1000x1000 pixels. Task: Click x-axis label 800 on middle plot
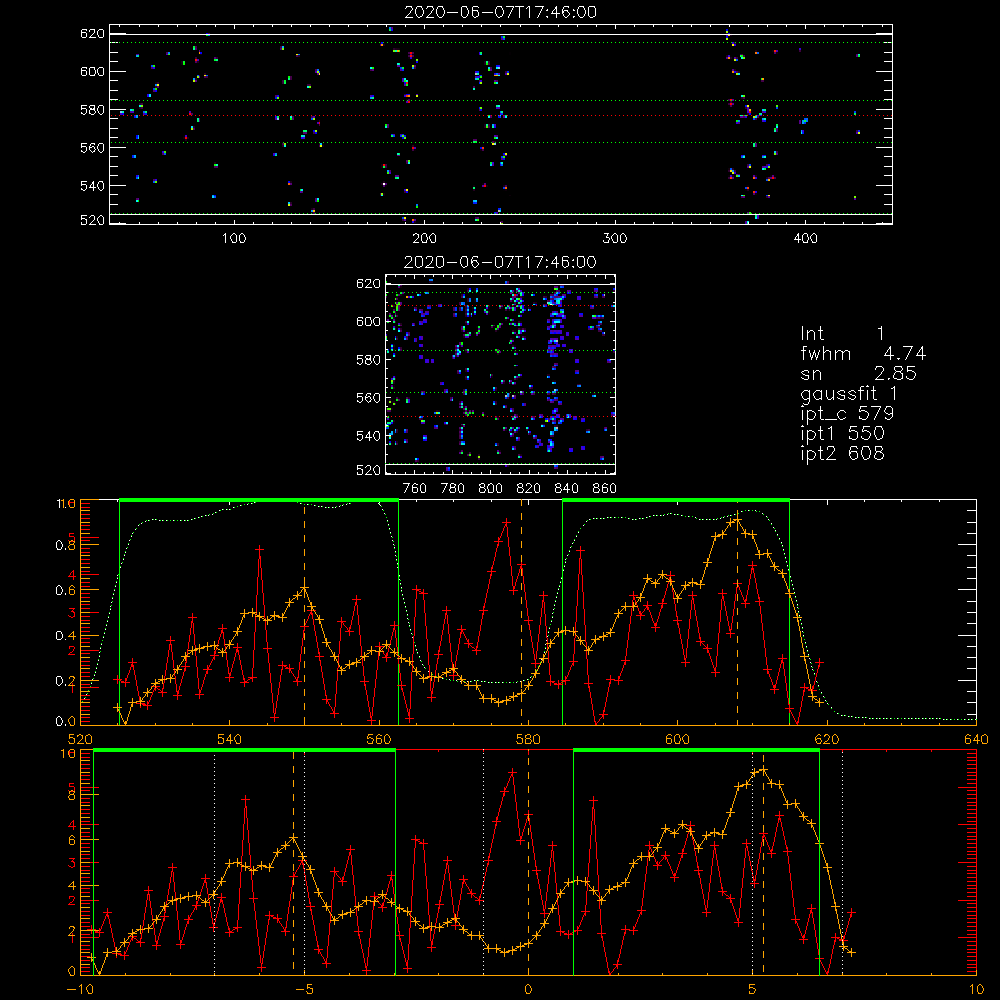pyautogui.click(x=490, y=489)
